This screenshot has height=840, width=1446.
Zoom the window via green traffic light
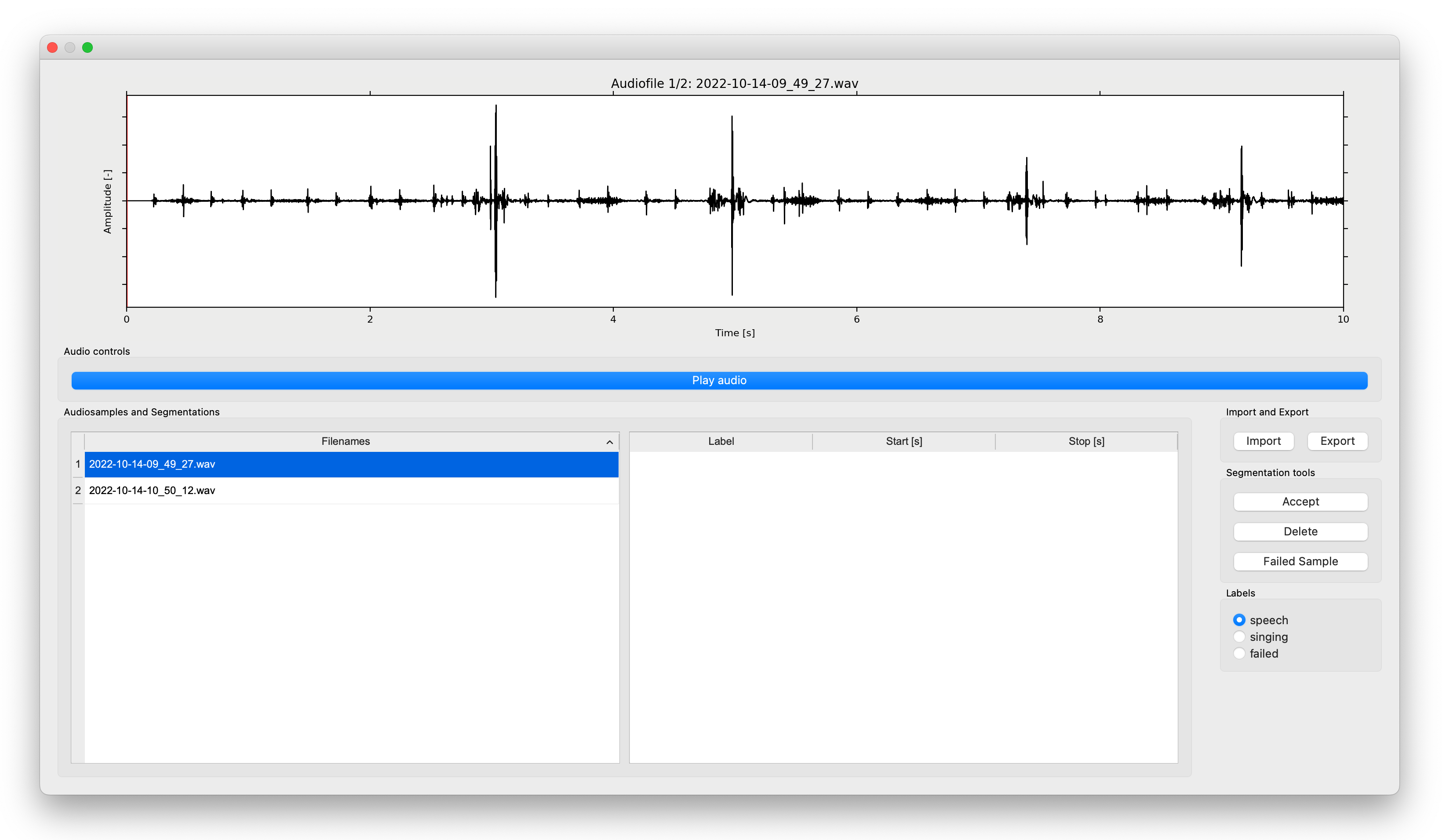click(87, 47)
